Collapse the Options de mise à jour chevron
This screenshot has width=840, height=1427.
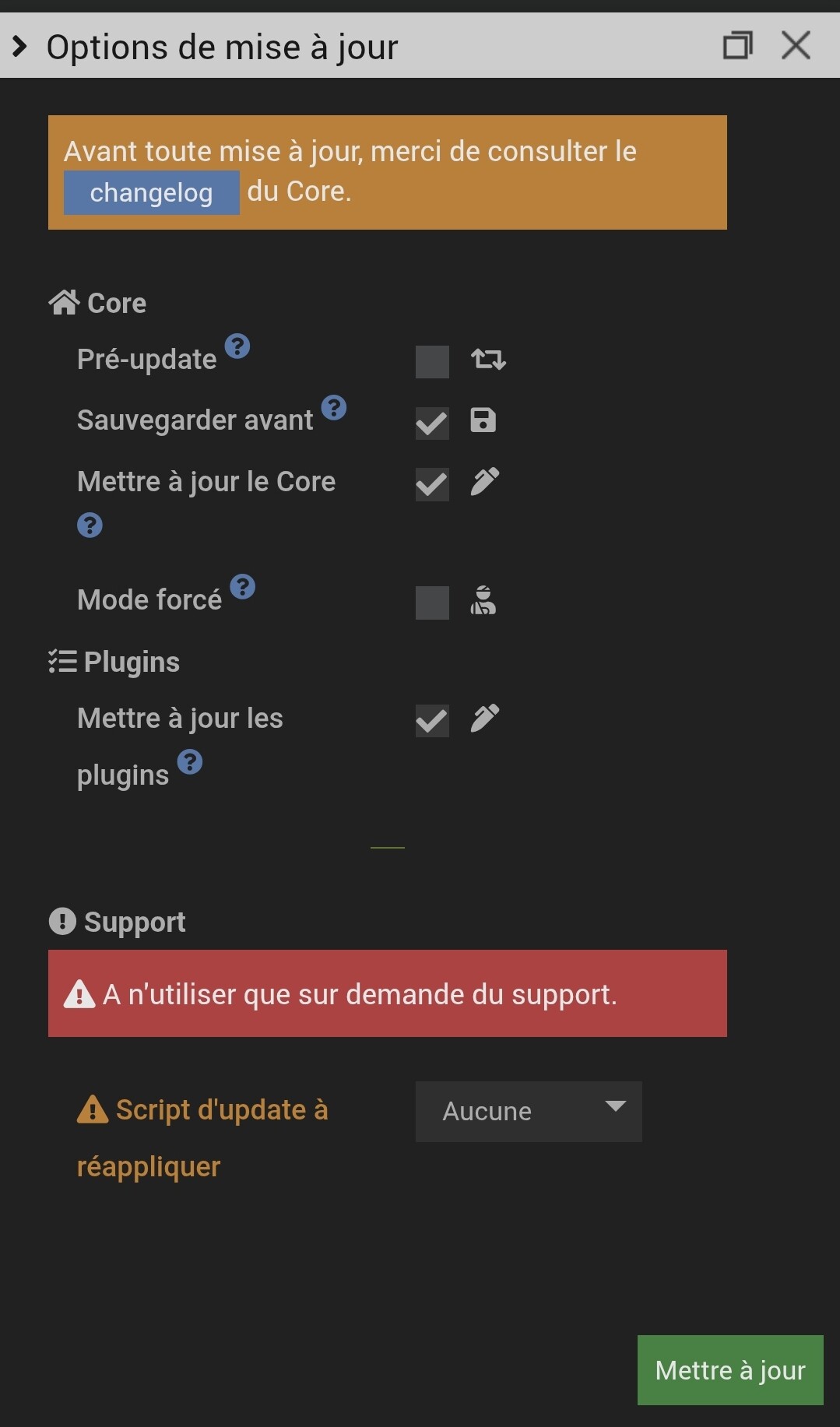(20, 47)
